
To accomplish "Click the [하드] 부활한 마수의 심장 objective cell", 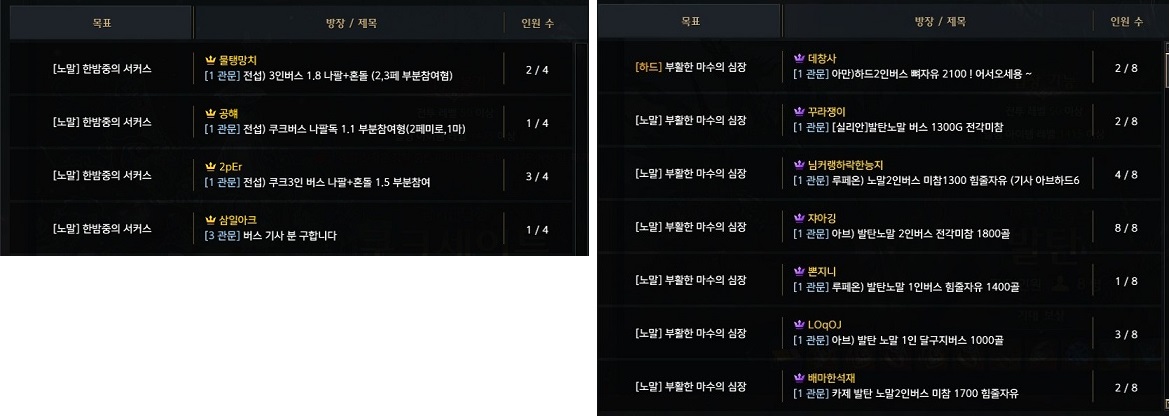I will pos(691,67).
